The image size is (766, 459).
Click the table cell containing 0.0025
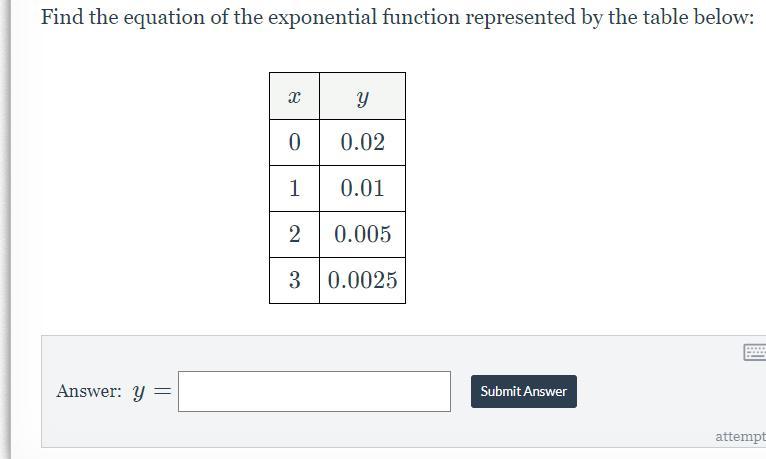click(x=362, y=280)
